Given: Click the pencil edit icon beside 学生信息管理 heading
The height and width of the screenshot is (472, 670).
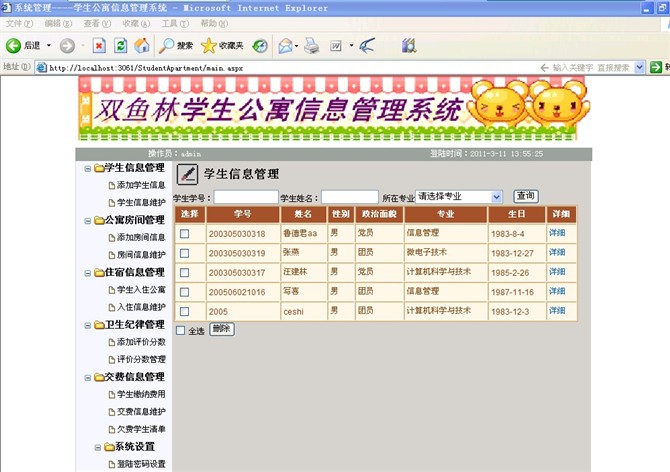Looking at the screenshot, I should (188, 174).
